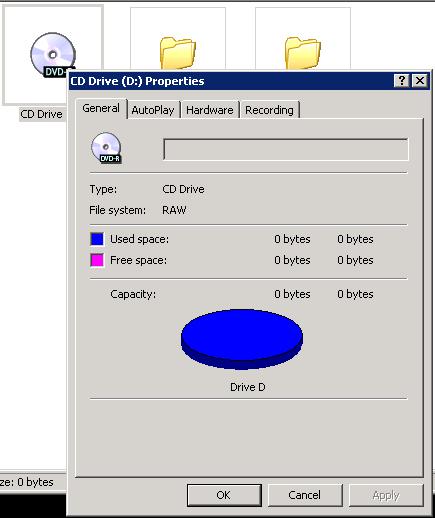Confirm with the OK button
Viewport: 435px width, 518px height.
[x=224, y=495]
